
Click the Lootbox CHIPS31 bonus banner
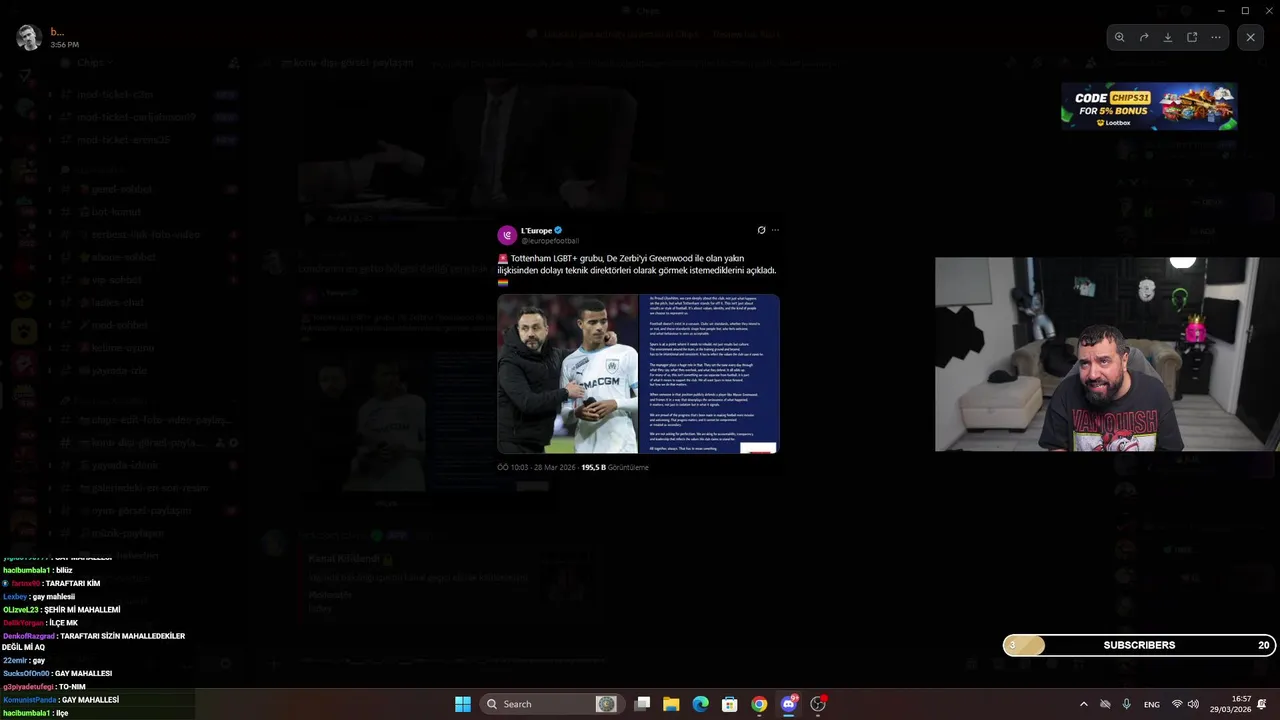pyautogui.click(x=1149, y=106)
